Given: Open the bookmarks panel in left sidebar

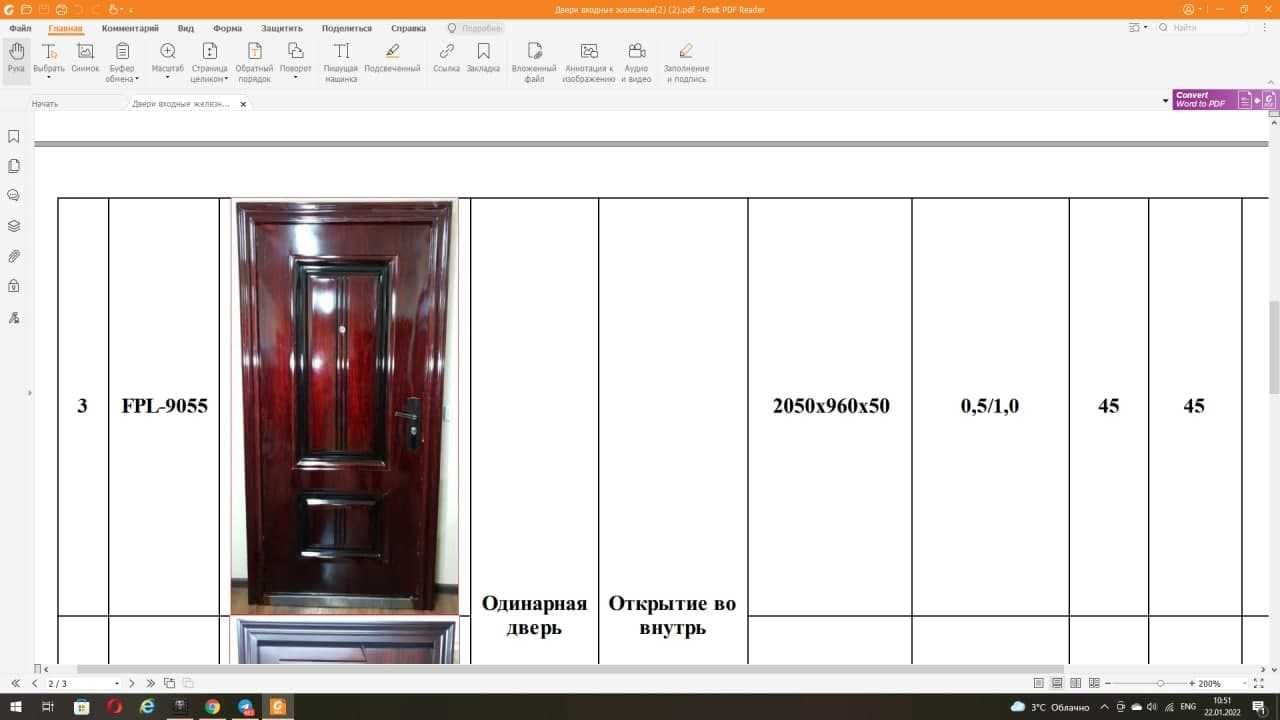Looking at the screenshot, I should [14, 136].
